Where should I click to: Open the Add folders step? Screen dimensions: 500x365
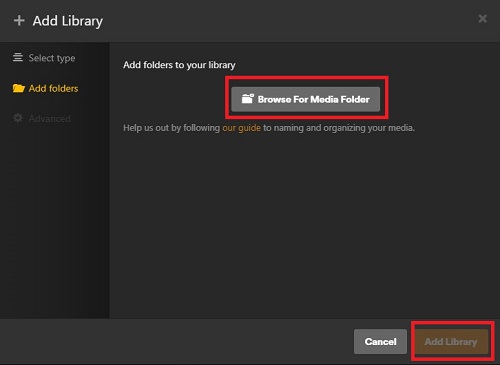click(45, 88)
